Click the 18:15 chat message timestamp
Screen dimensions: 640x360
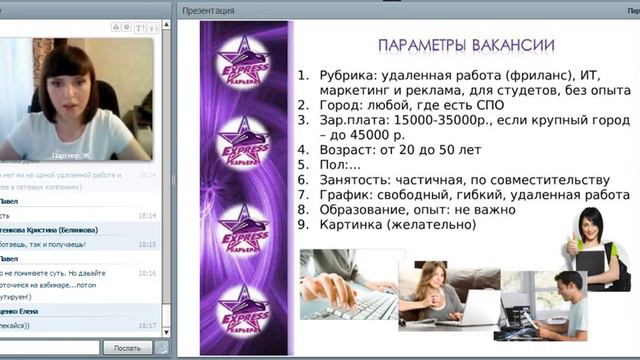pos(147,244)
